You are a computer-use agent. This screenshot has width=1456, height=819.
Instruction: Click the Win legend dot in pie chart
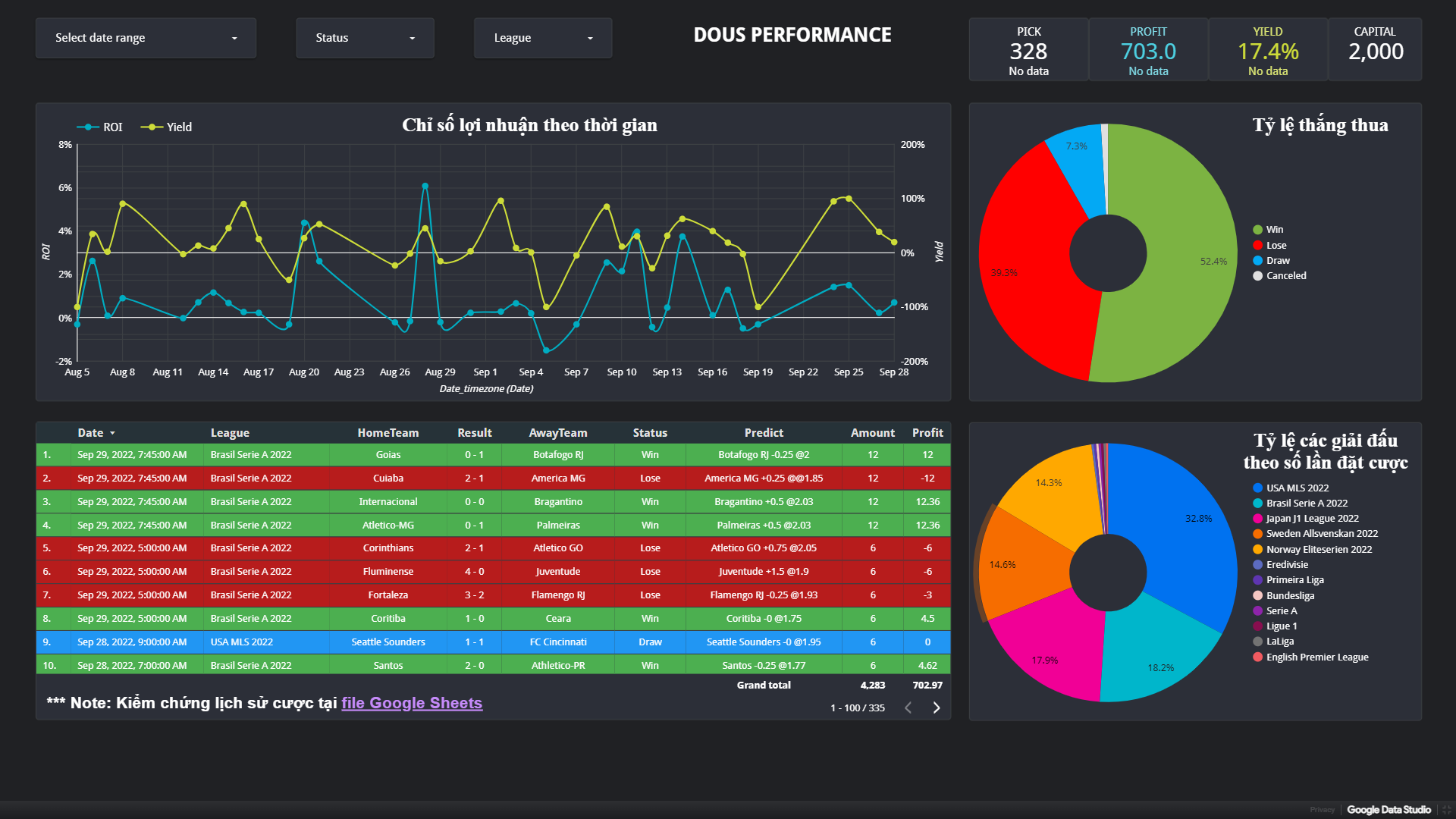[x=1257, y=230]
